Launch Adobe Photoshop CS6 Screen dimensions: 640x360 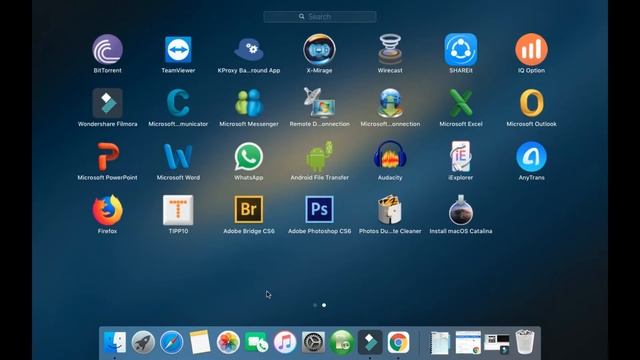(x=320, y=210)
